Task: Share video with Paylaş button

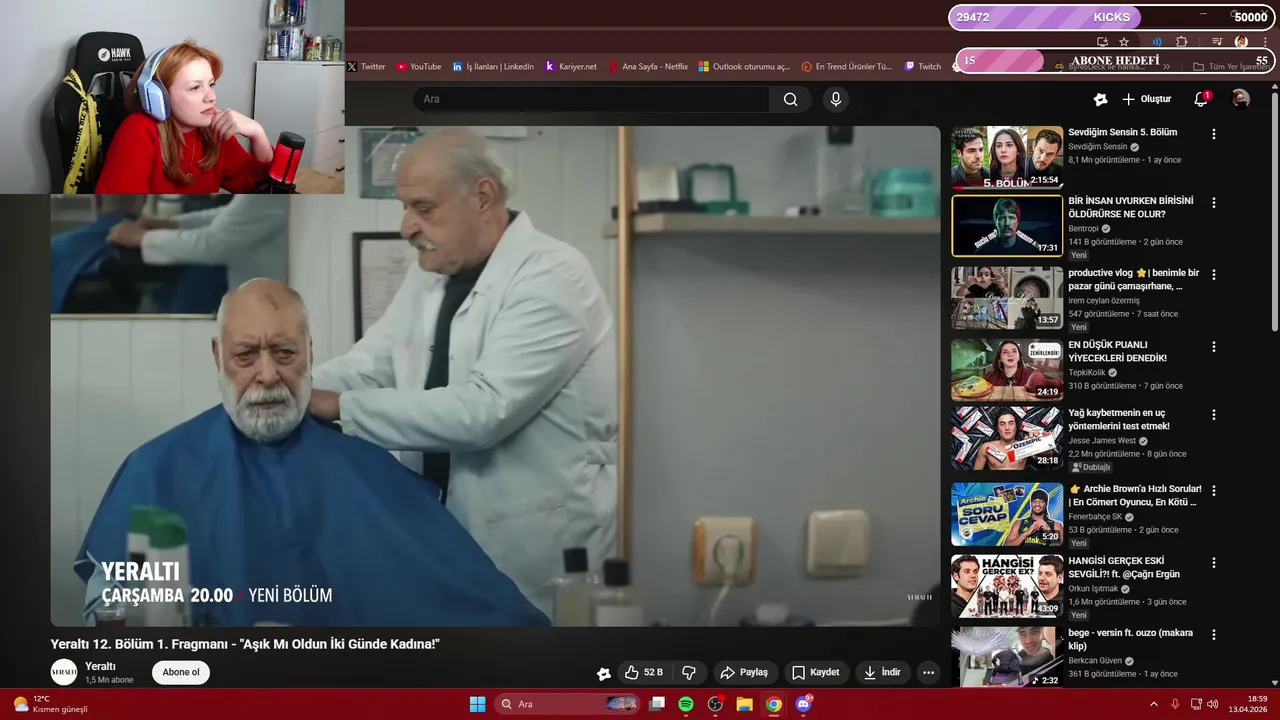Action: (x=744, y=673)
